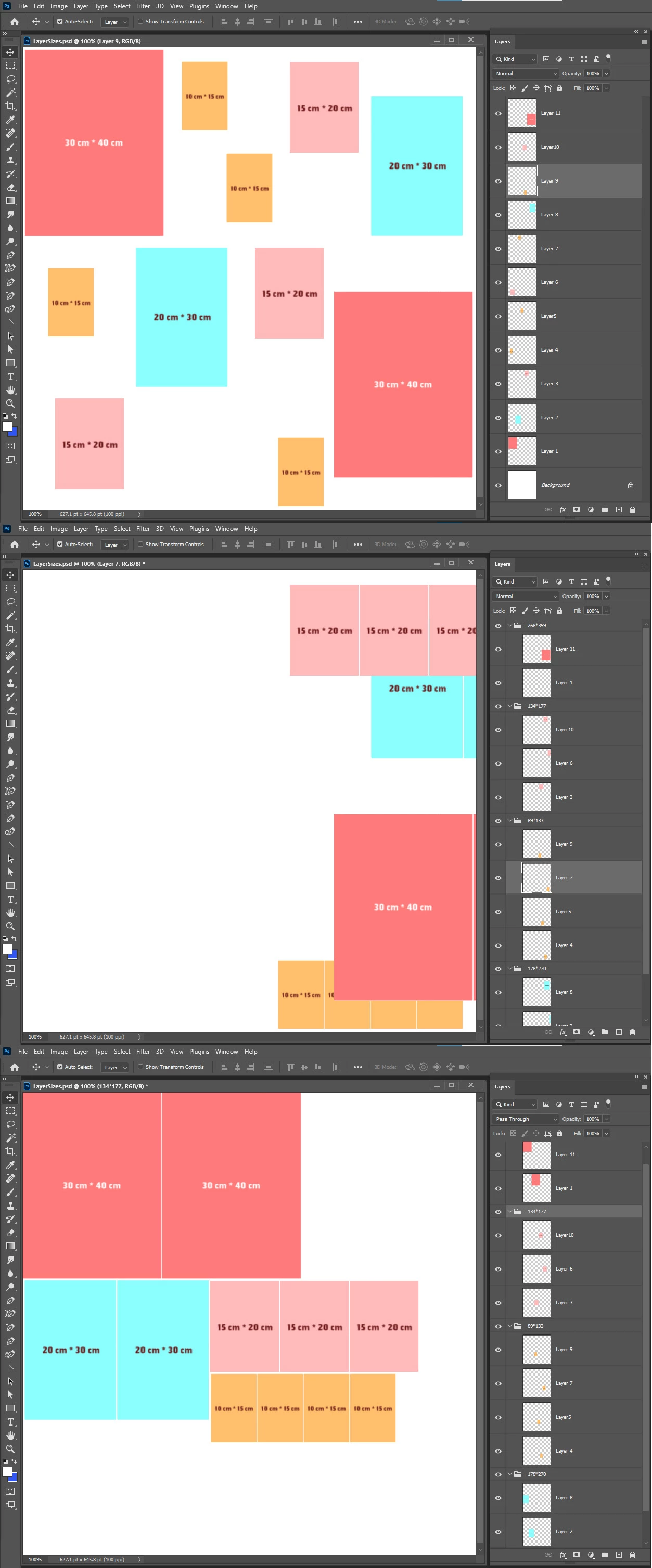Viewport: 652px width, 1568px height.
Task: Select the Zoom tool in the Layer 9 window
Action: (10, 403)
